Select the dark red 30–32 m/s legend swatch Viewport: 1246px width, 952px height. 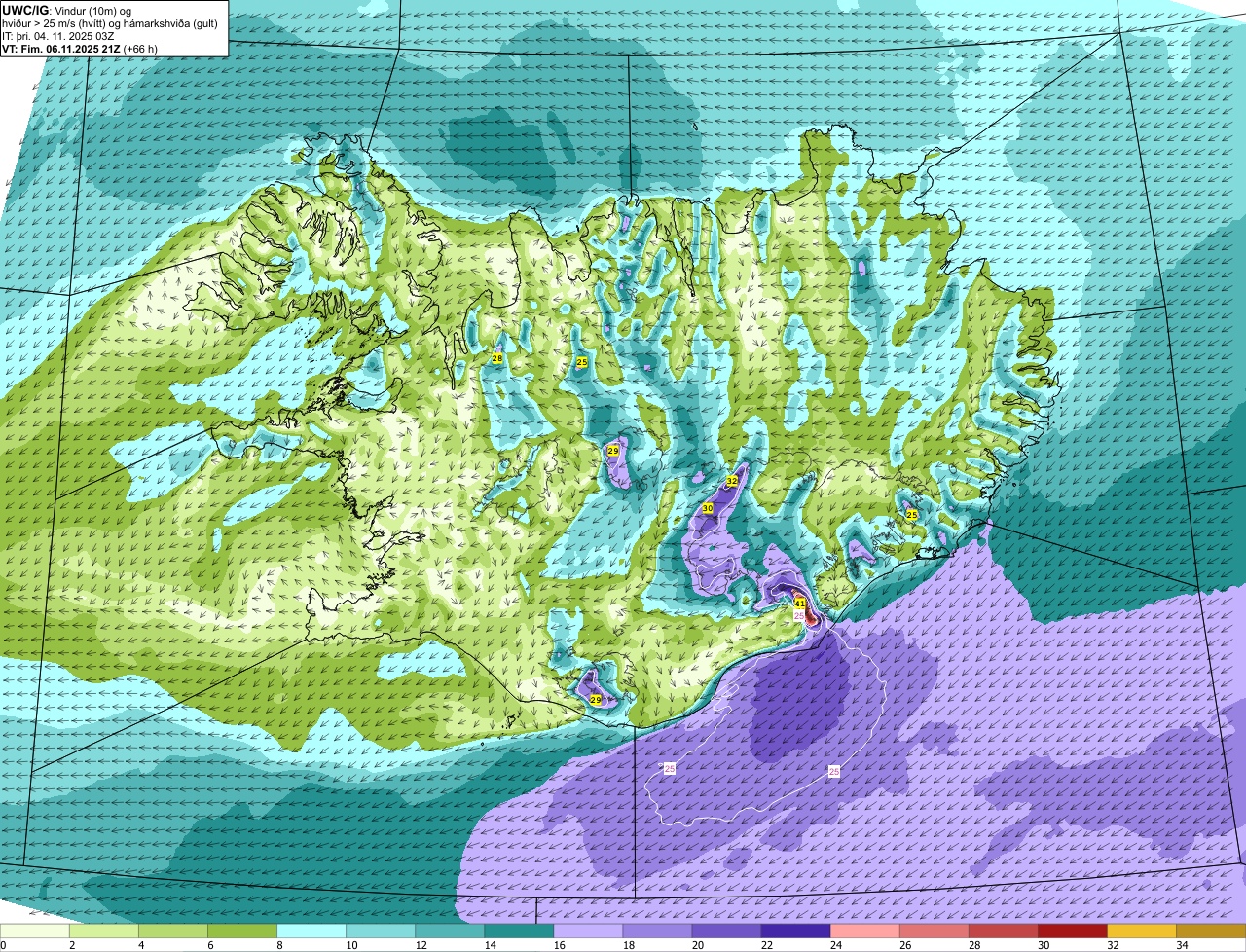(1072, 931)
